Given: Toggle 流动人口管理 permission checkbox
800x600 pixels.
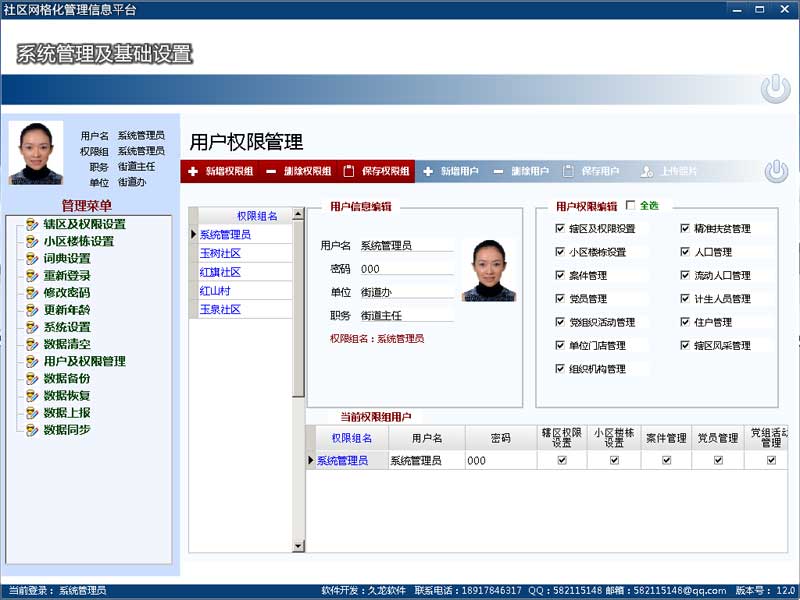Looking at the screenshot, I should coord(685,275).
